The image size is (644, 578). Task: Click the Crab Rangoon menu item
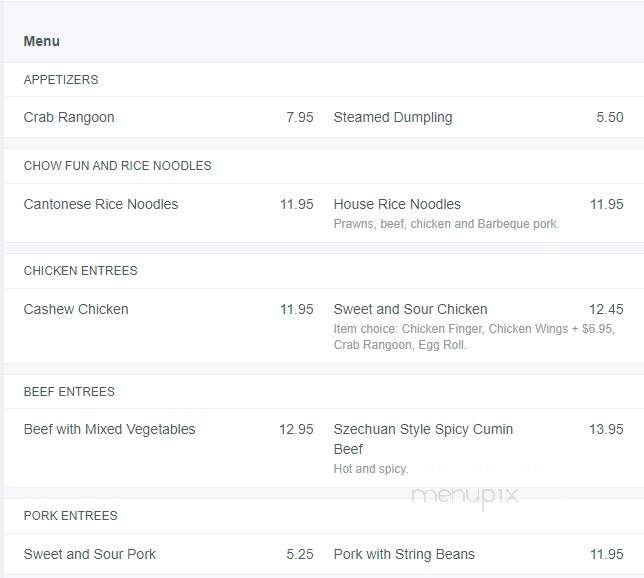69,117
